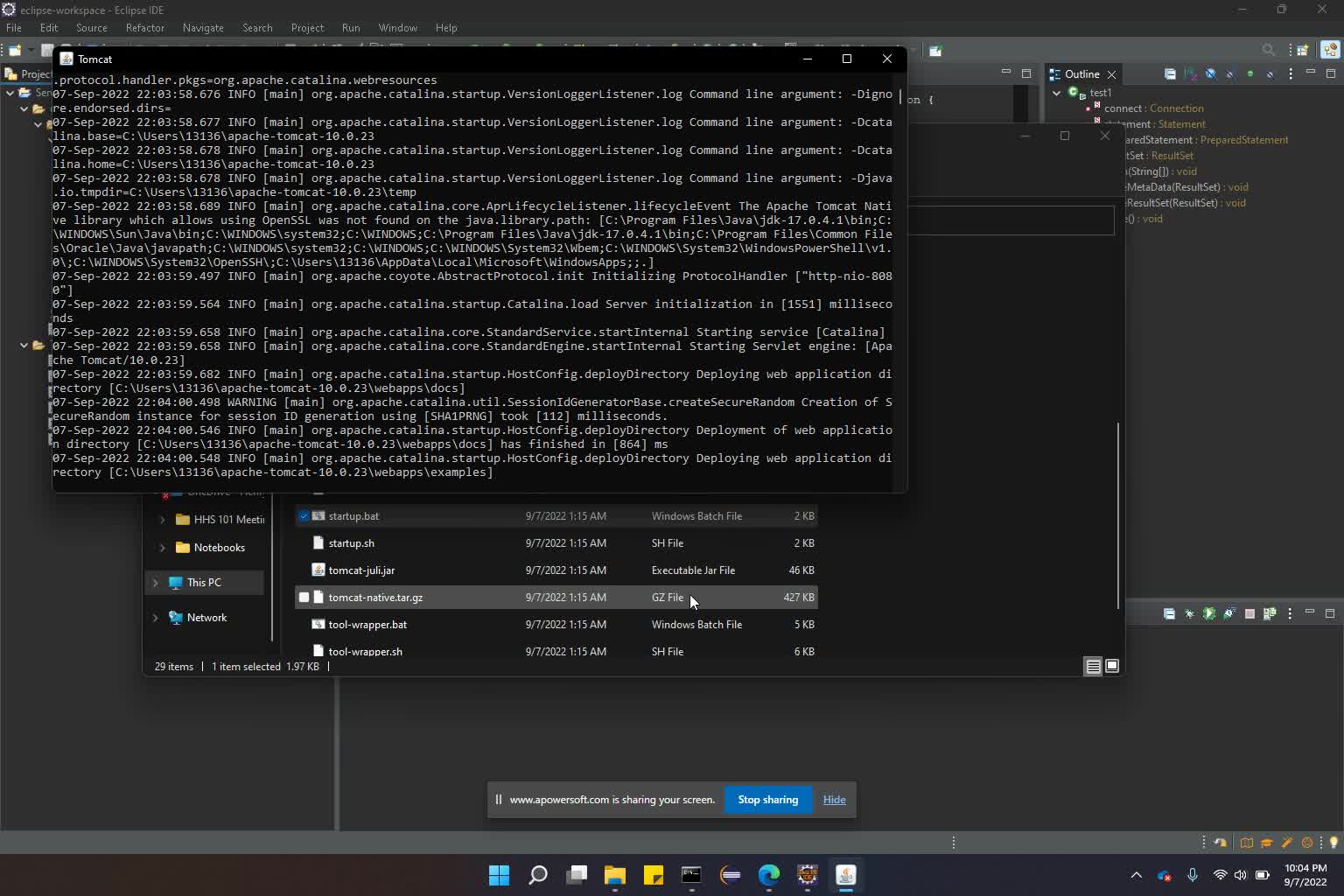Open the Refactor menu
This screenshot has width=1344, height=896.
pyautogui.click(x=145, y=28)
